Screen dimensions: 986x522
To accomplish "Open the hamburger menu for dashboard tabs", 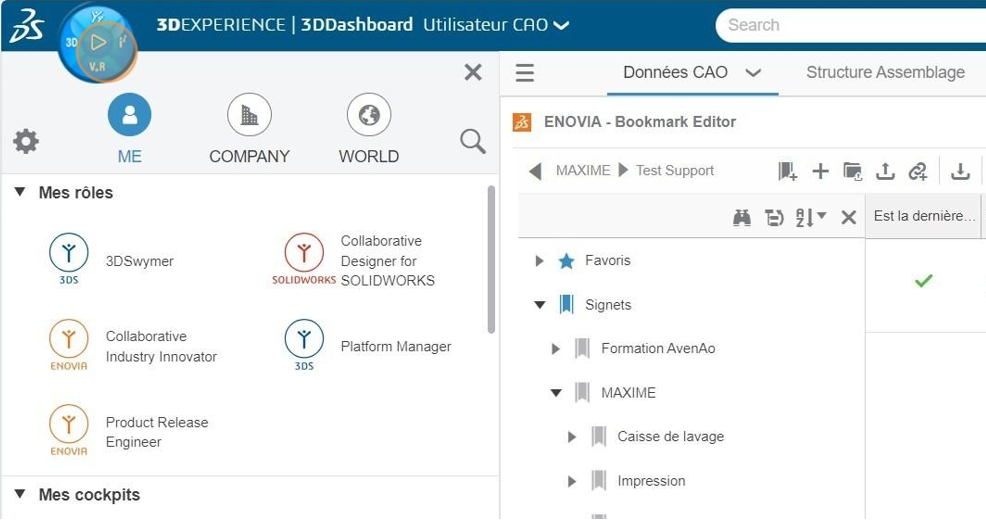I will [524, 73].
